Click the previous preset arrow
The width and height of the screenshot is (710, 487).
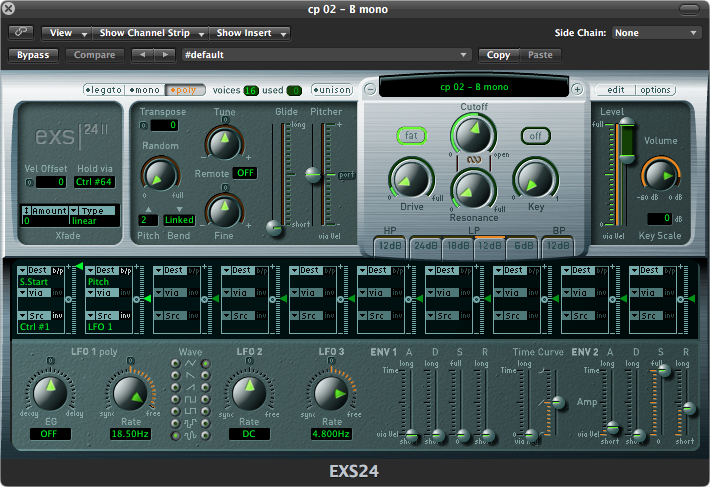(141, 55)
